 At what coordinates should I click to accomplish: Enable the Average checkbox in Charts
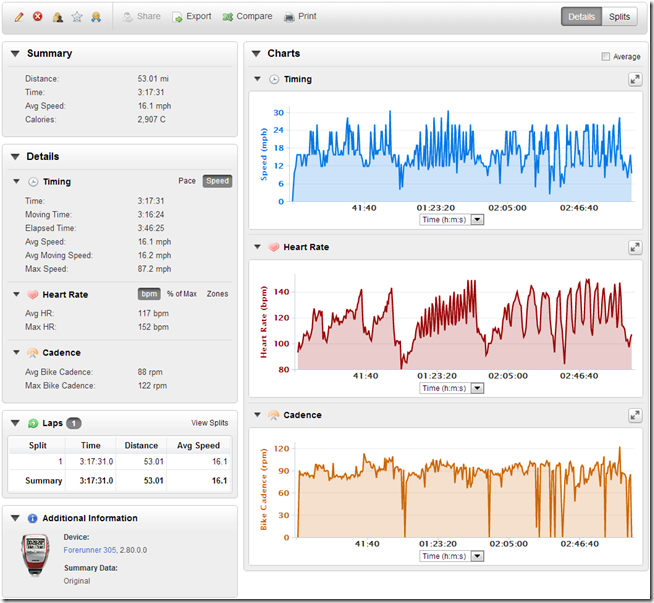pos(606,57)
